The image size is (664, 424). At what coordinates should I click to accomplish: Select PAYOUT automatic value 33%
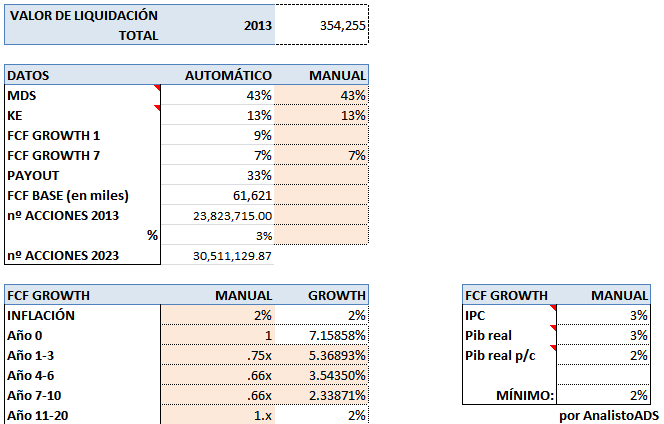(x=218, y=175)
